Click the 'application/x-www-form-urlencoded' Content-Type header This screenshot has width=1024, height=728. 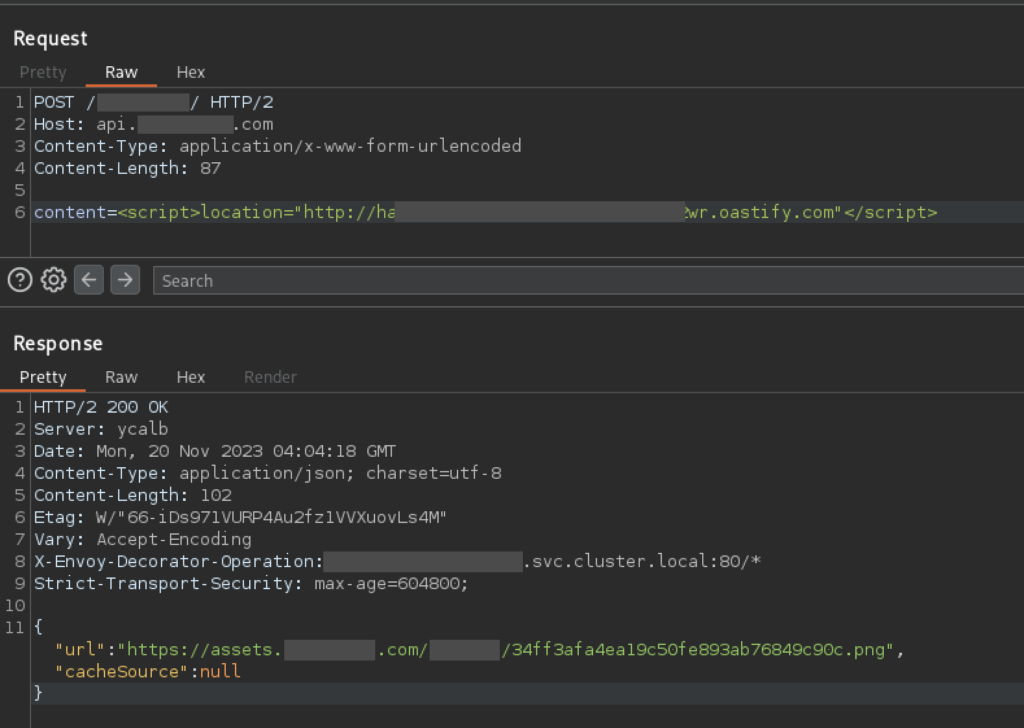pos(278,146)
